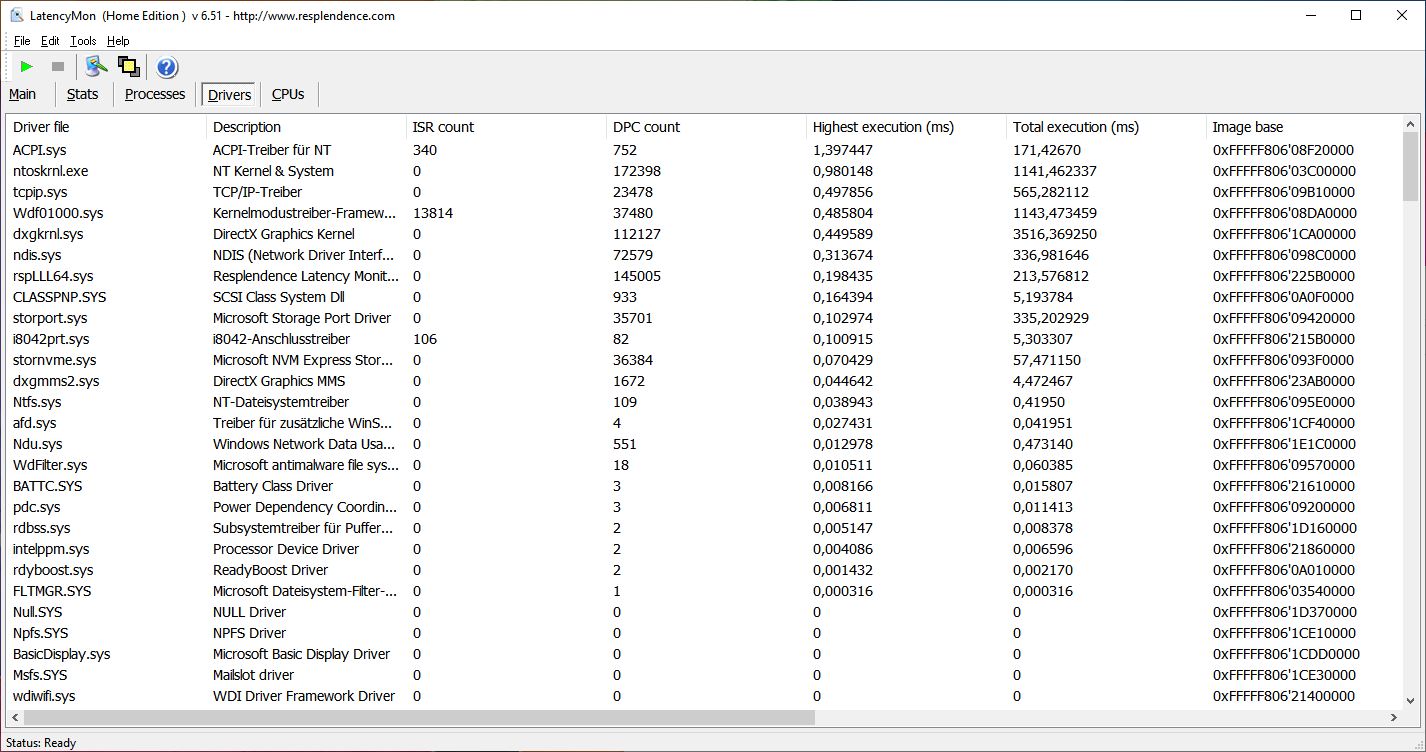Select the ACPI.sys driver row
The width and height of the screenshot is (1426, 752).
tap(704, 150)
